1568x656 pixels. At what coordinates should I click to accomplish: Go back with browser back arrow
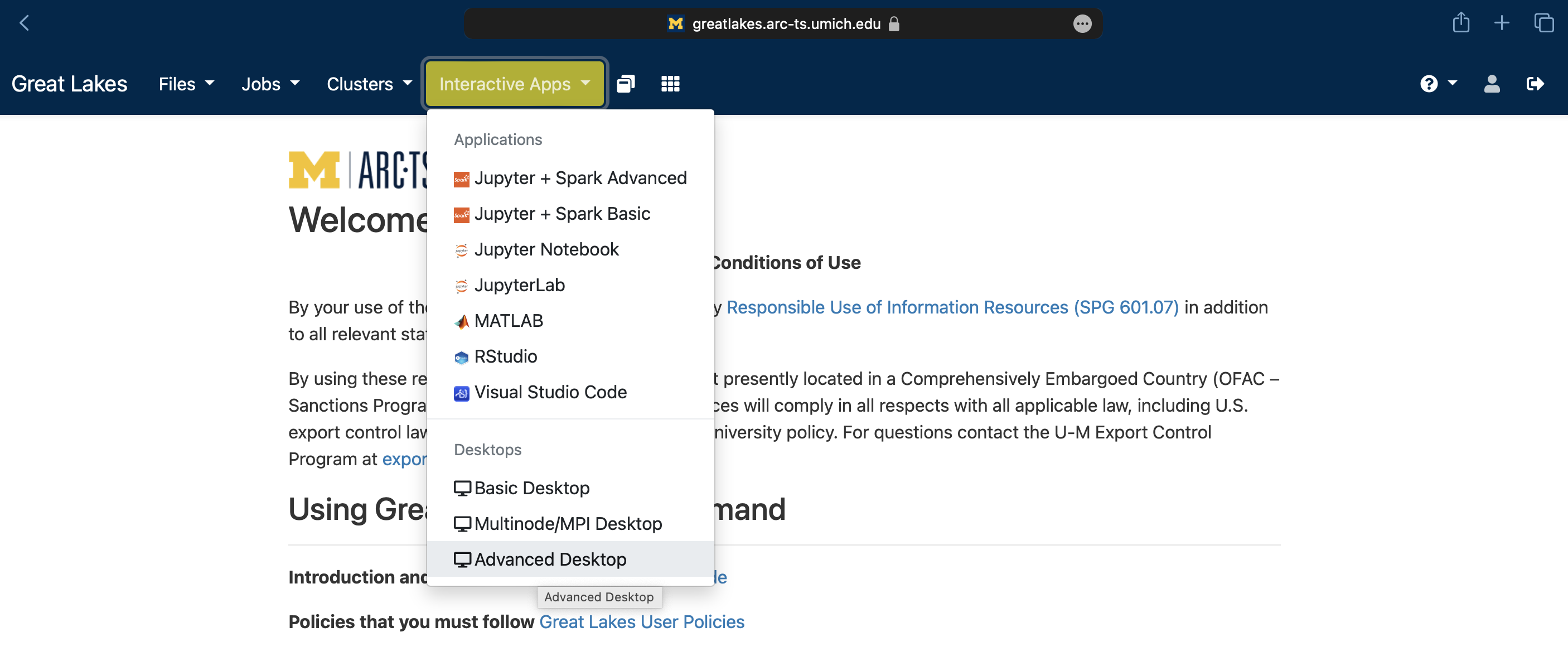pyautogui.click(x=25, y=23)
